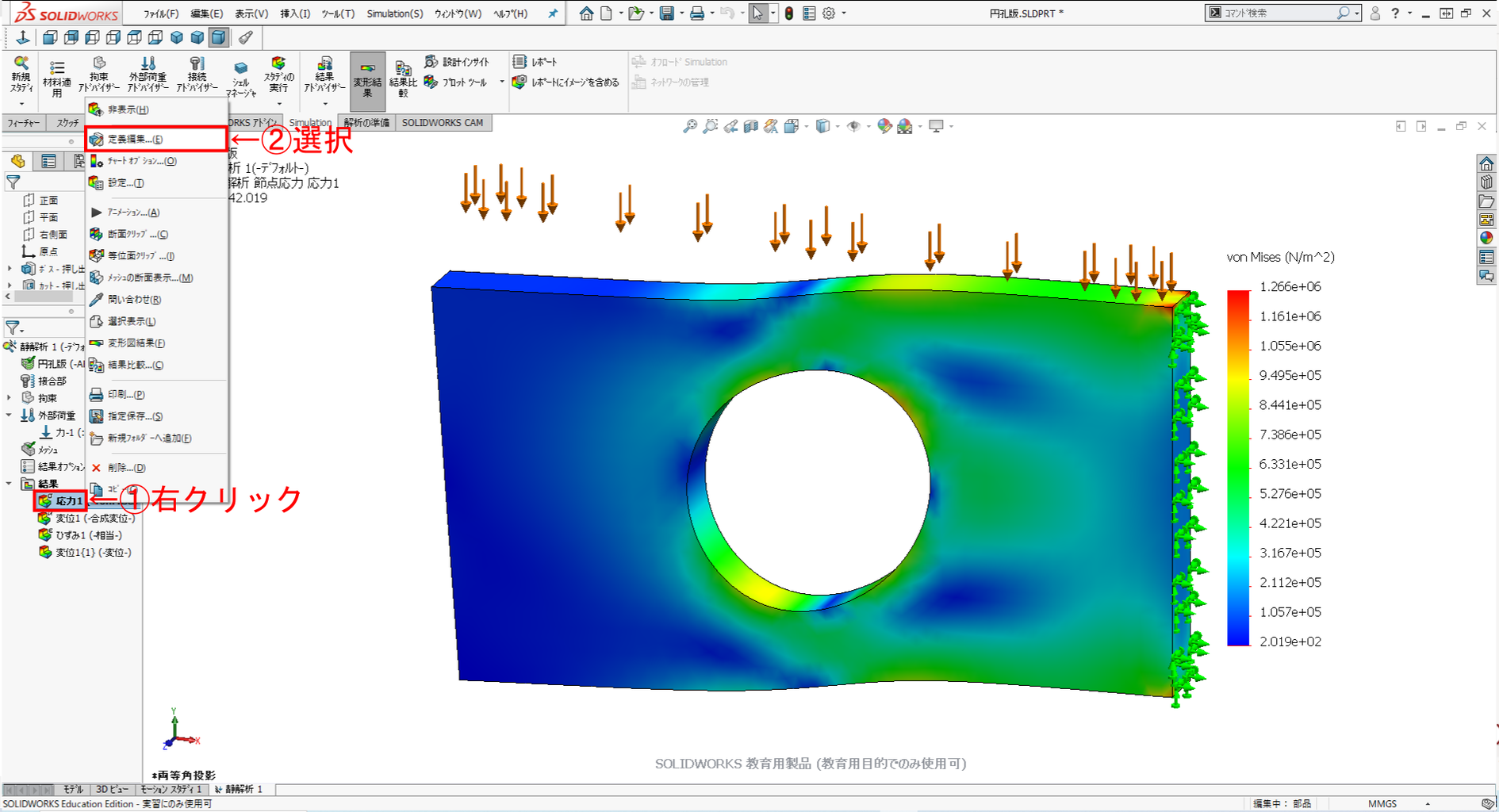Screen dimensions: 1499x812
Task: Switch to the フィーチャー tab
Action: tap(24, 123)
